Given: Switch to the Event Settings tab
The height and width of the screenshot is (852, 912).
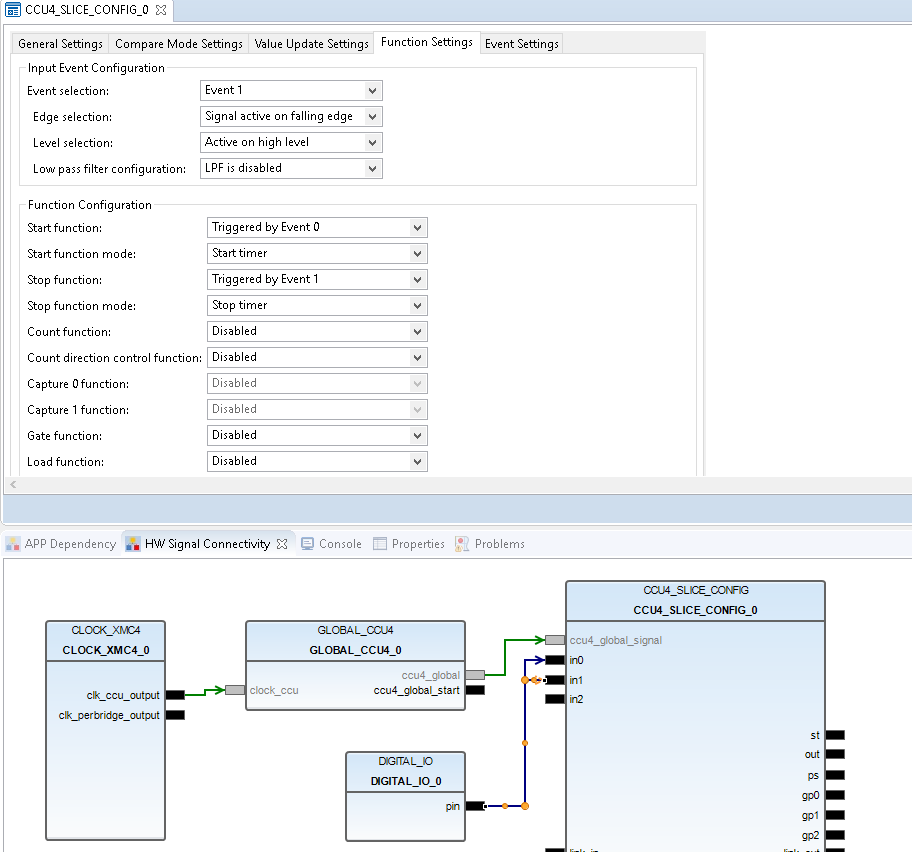Looking at the screenshot, I should click(x=521, y=43).
